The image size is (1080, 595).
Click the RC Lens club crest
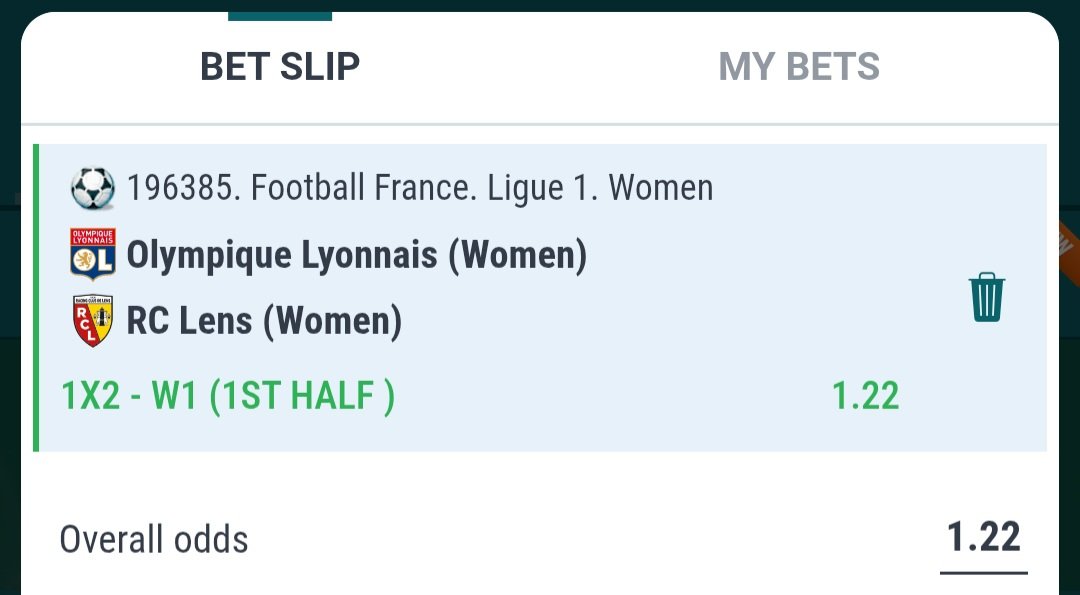tap(92, 321)
